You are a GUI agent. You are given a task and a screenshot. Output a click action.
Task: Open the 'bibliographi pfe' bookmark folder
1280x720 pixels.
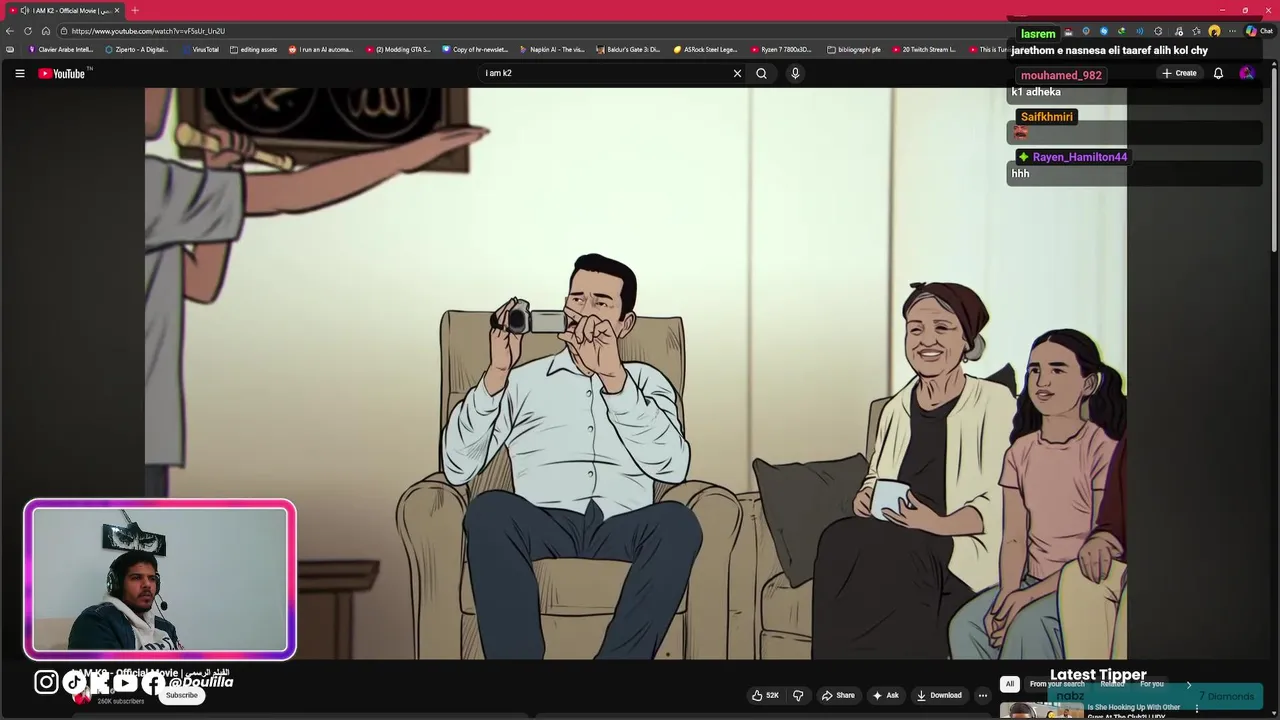pyautogui.click(x=855, y=49)
